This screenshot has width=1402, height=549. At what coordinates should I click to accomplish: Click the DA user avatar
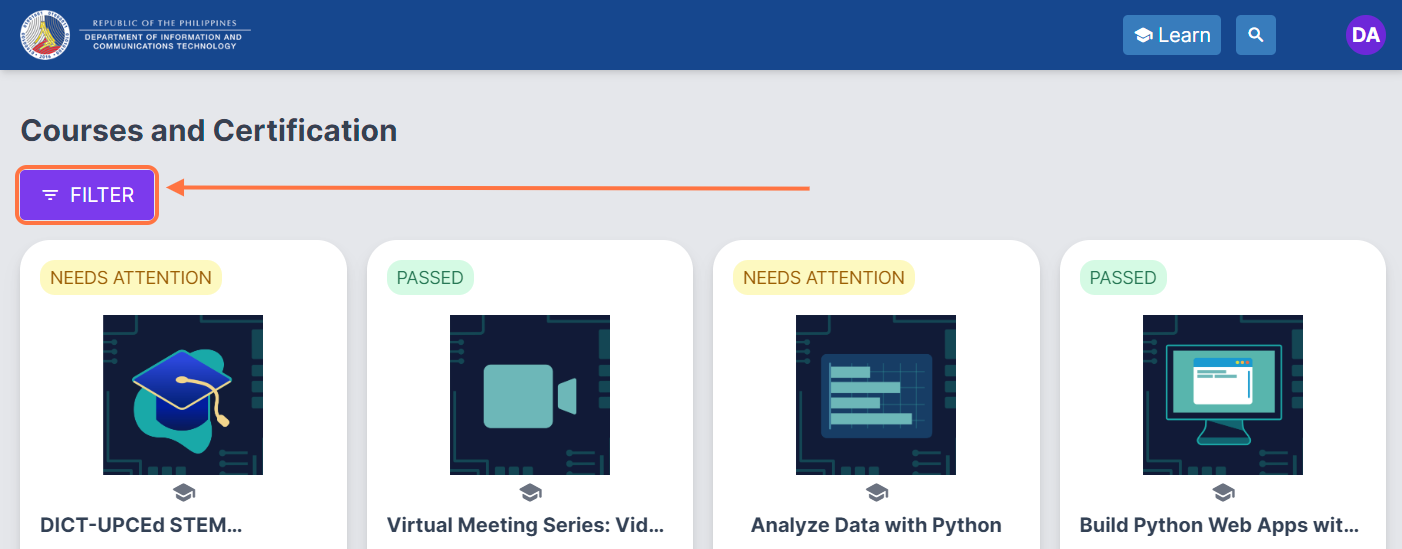coord(1365,35)
